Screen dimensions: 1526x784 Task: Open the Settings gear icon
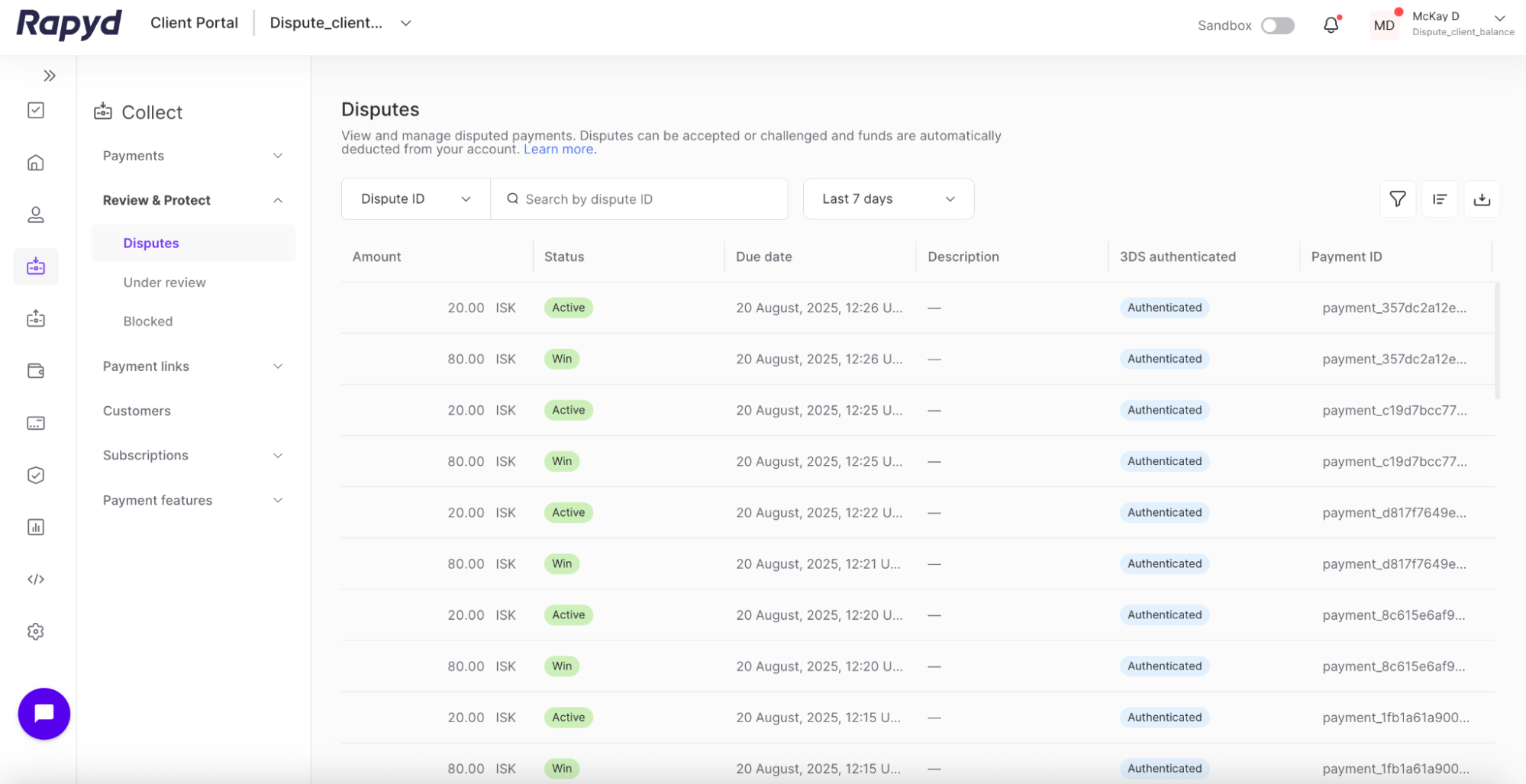(x=35, y=631)
